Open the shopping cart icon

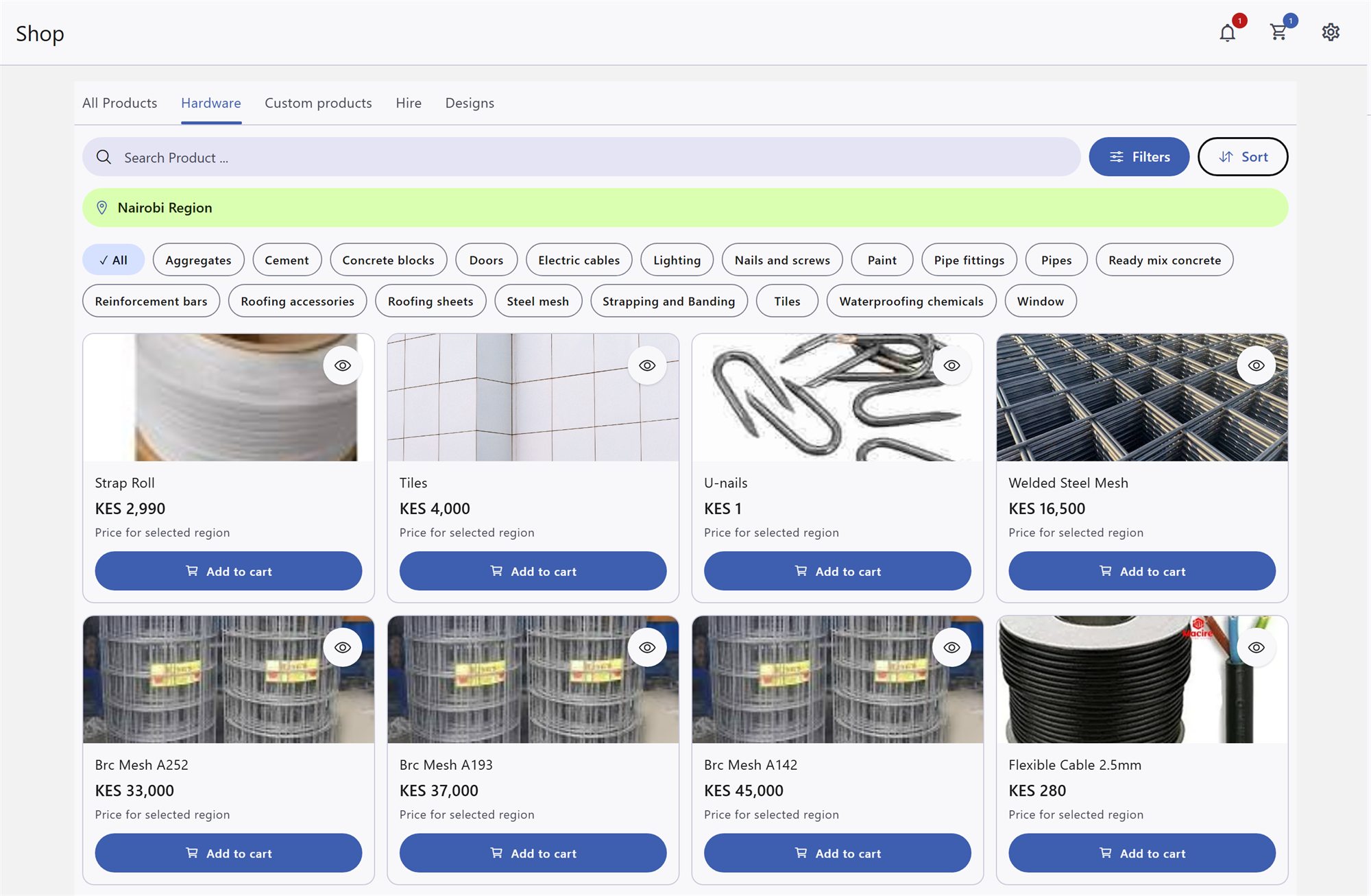(1278, 32)
